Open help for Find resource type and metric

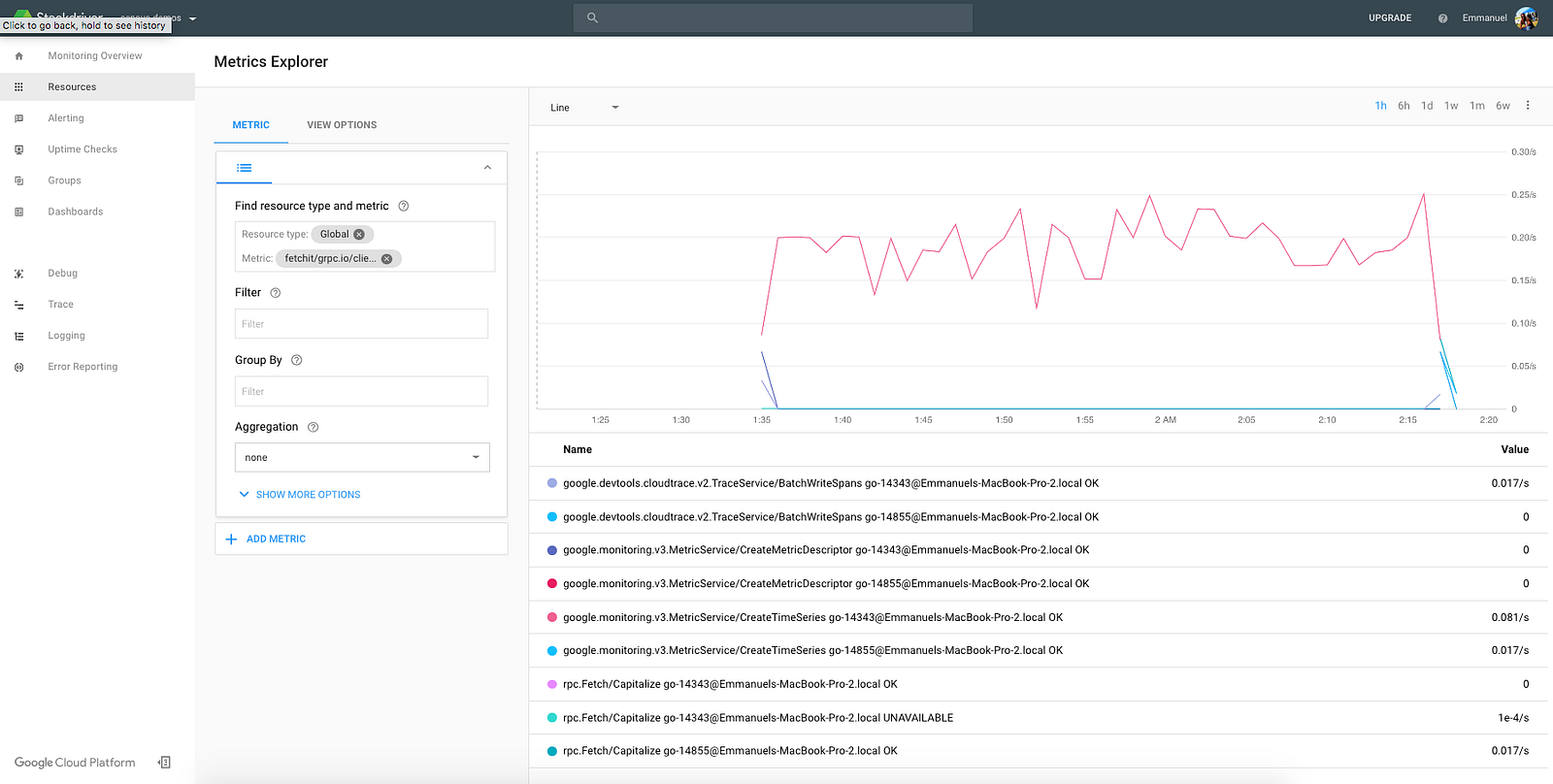click(x=404, y=206)
